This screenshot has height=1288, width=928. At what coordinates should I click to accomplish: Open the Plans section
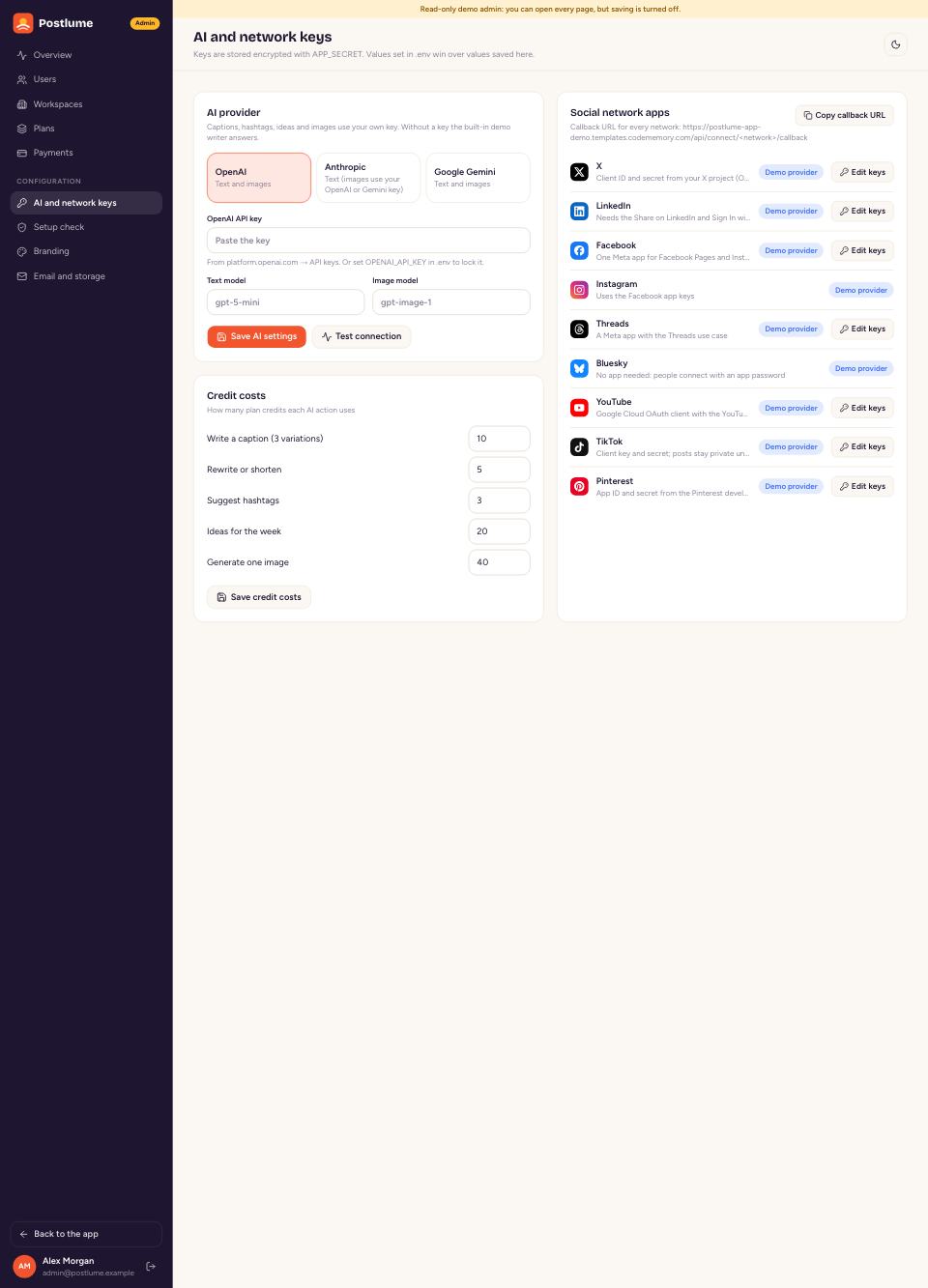86,129
